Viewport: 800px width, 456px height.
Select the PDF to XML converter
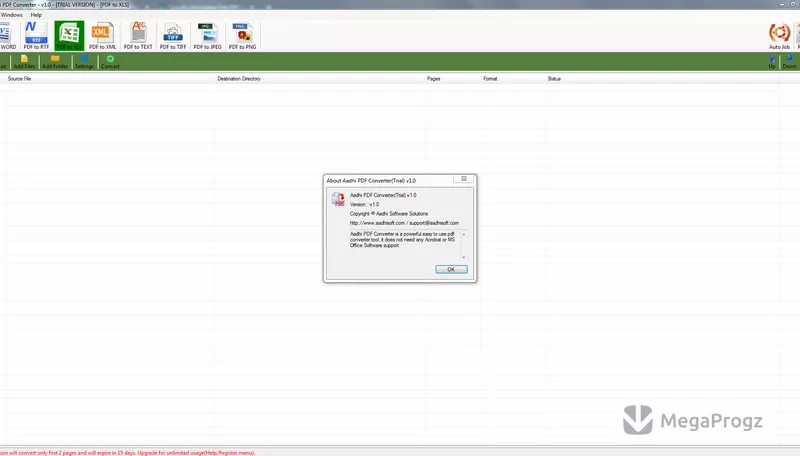pos(103,36)
